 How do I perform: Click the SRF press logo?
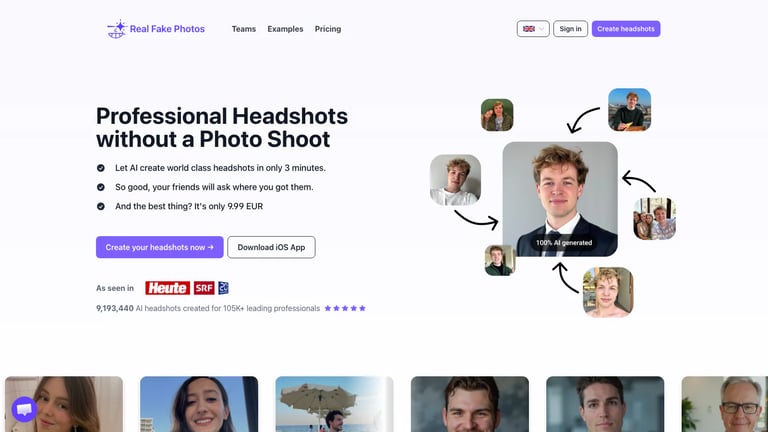click(x=204, y=288)
